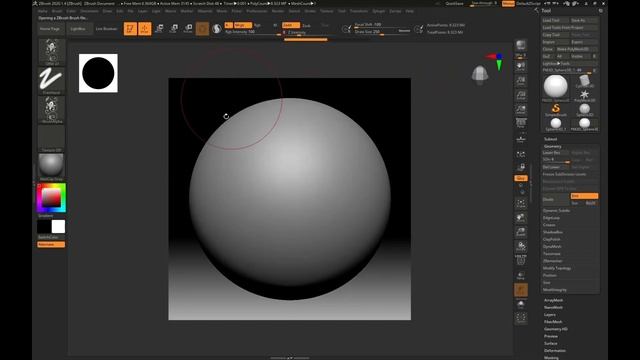Enable Edit mode in the top shelf
640x360 pixels.
130,29
